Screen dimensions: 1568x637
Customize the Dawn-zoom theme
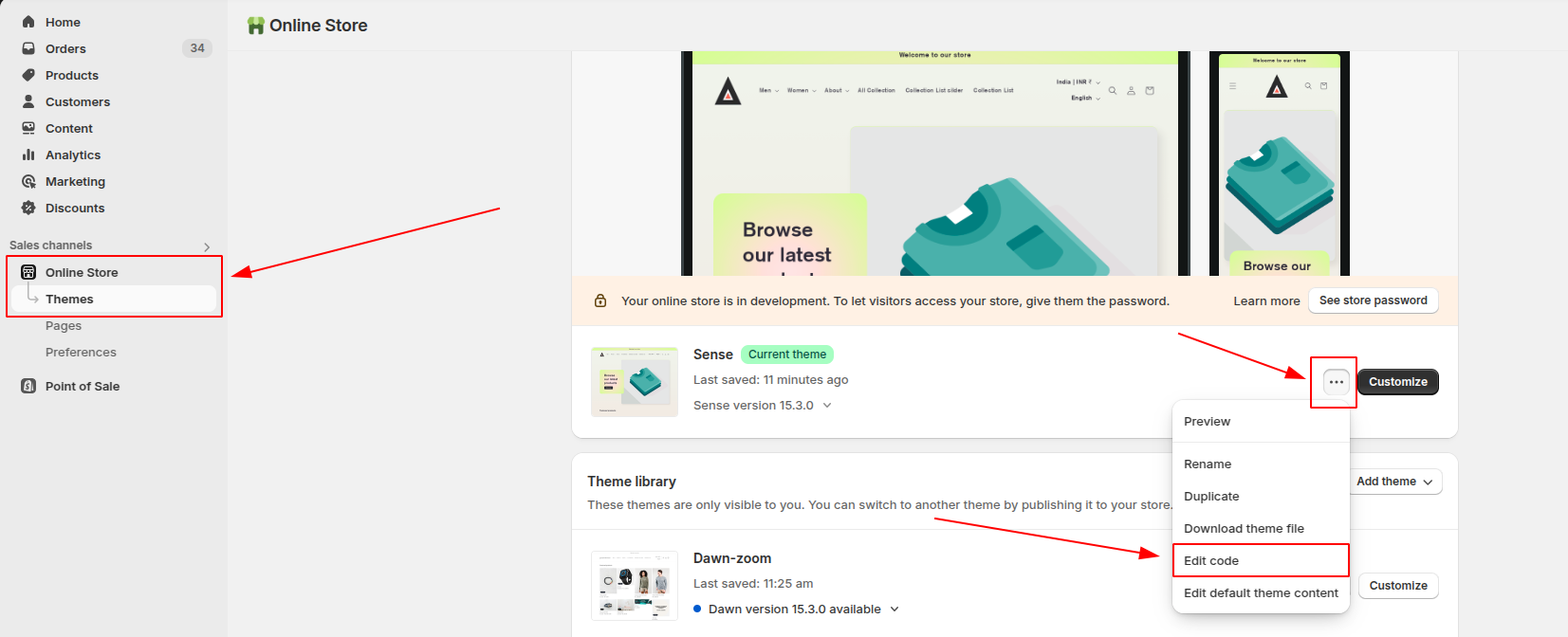(x=1398, y=586)
